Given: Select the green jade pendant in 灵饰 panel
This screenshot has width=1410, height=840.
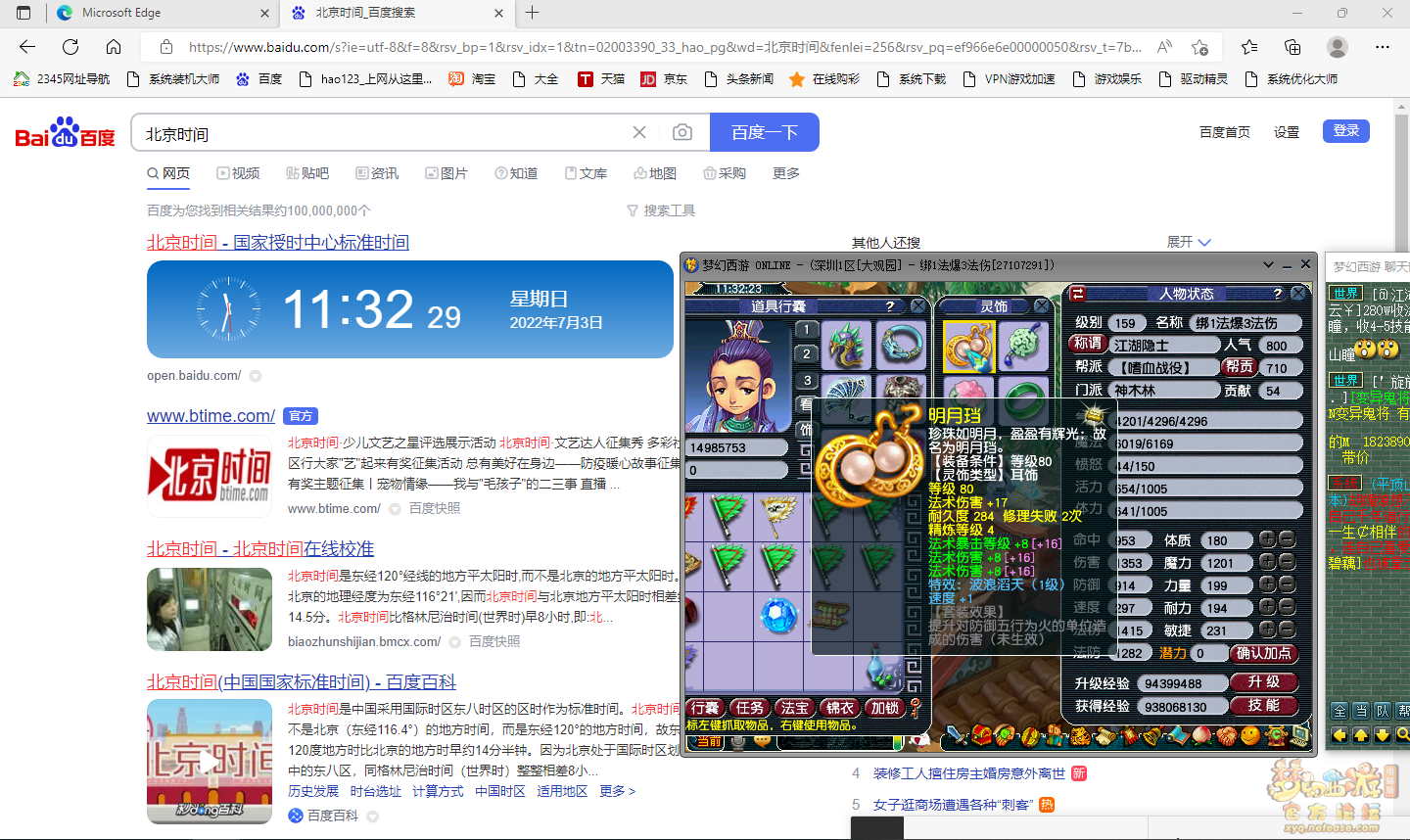Looking at the screenshot, I should (1023, 345).
